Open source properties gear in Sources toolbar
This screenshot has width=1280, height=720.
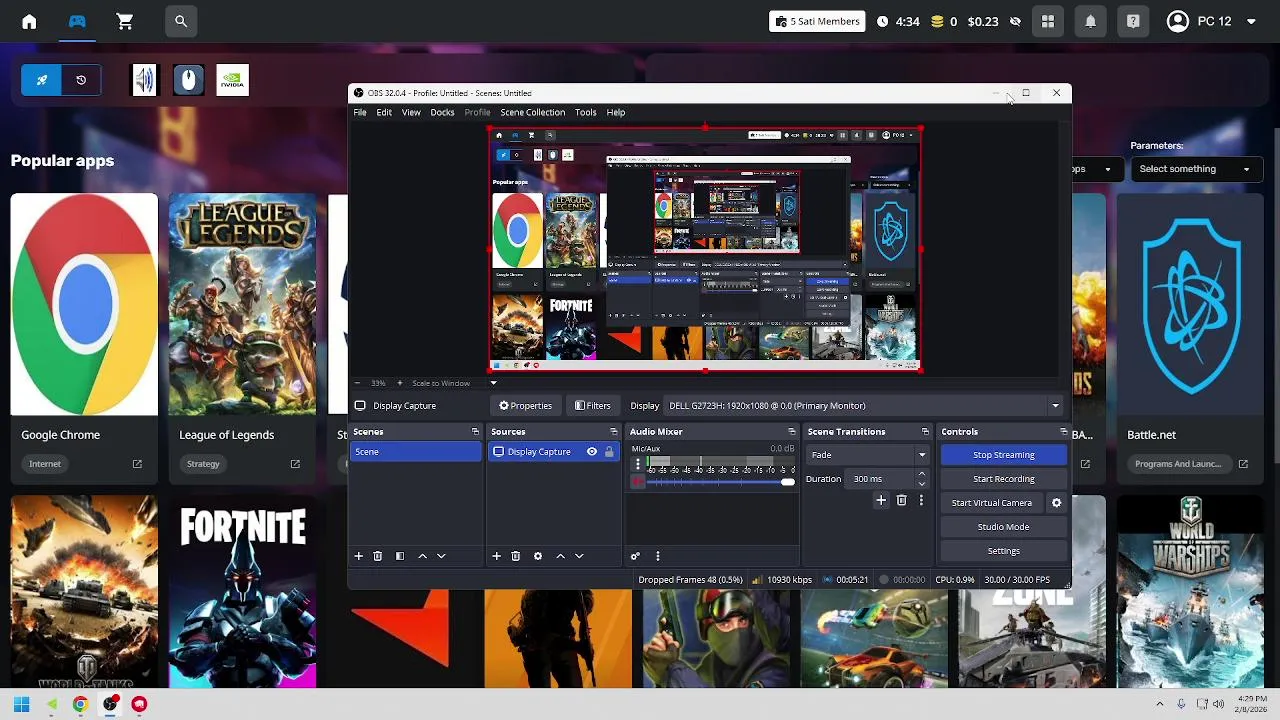coord(537,556)
